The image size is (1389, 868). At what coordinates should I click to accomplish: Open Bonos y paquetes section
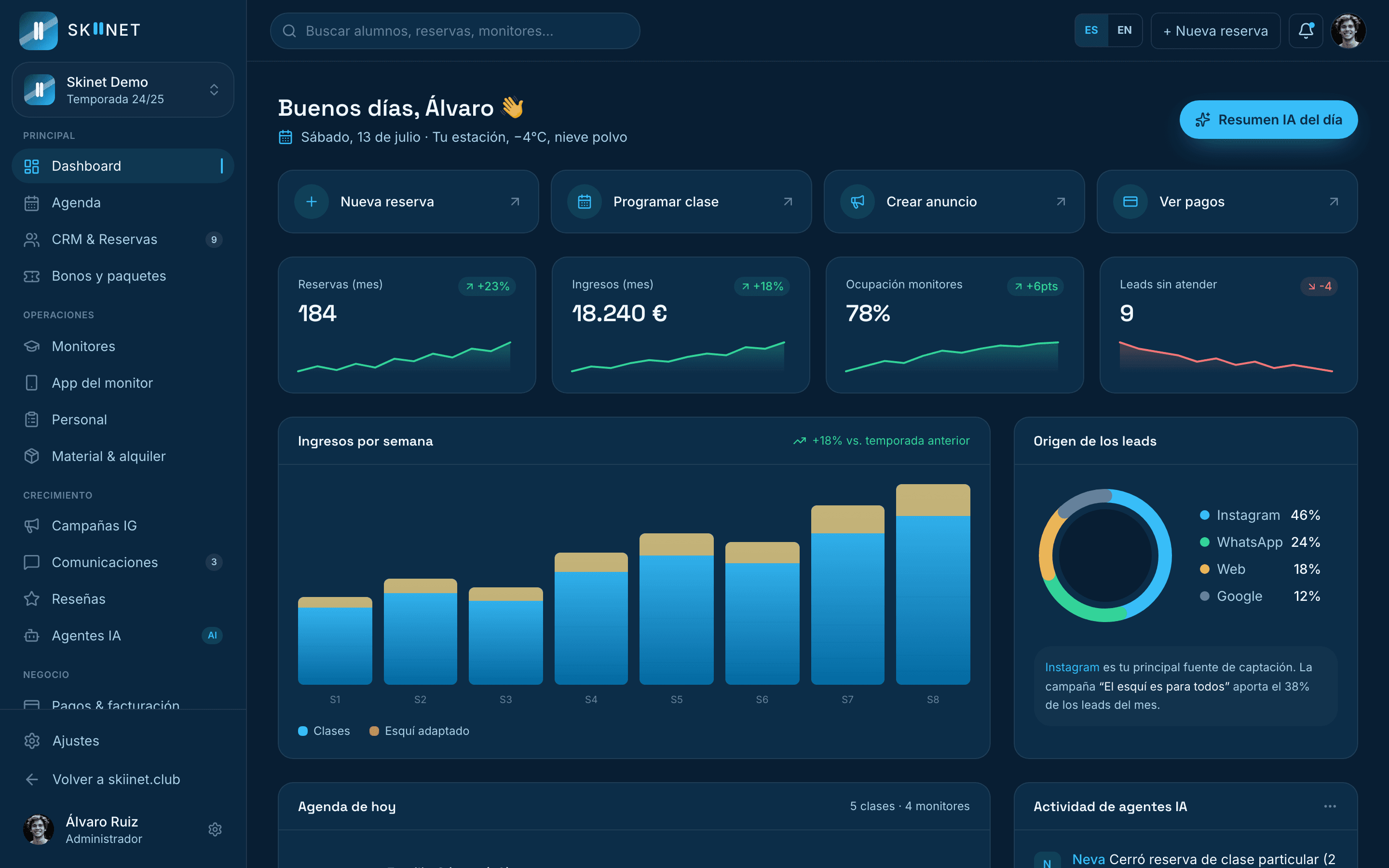123,277
